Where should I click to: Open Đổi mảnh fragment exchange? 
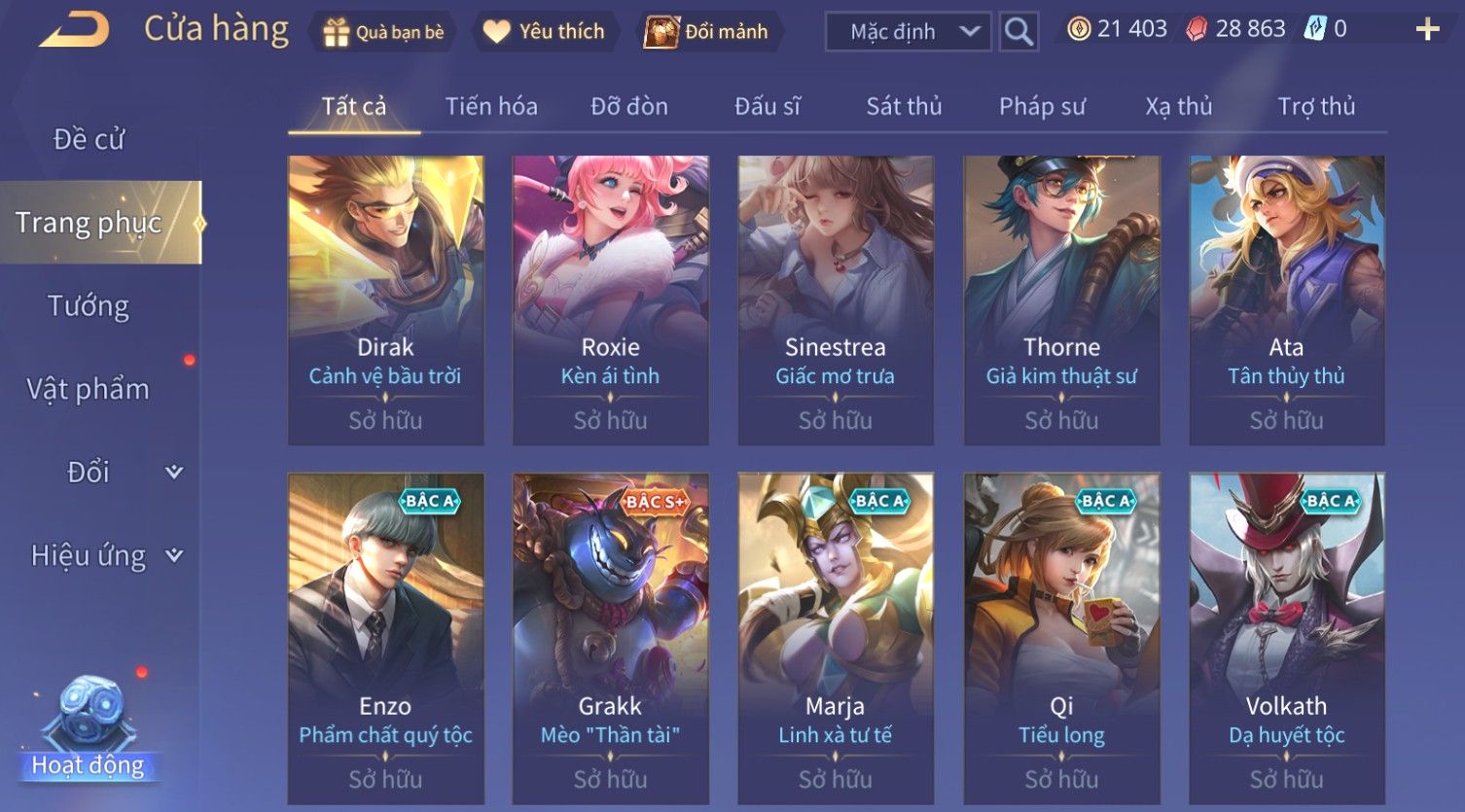click(708, 31)
